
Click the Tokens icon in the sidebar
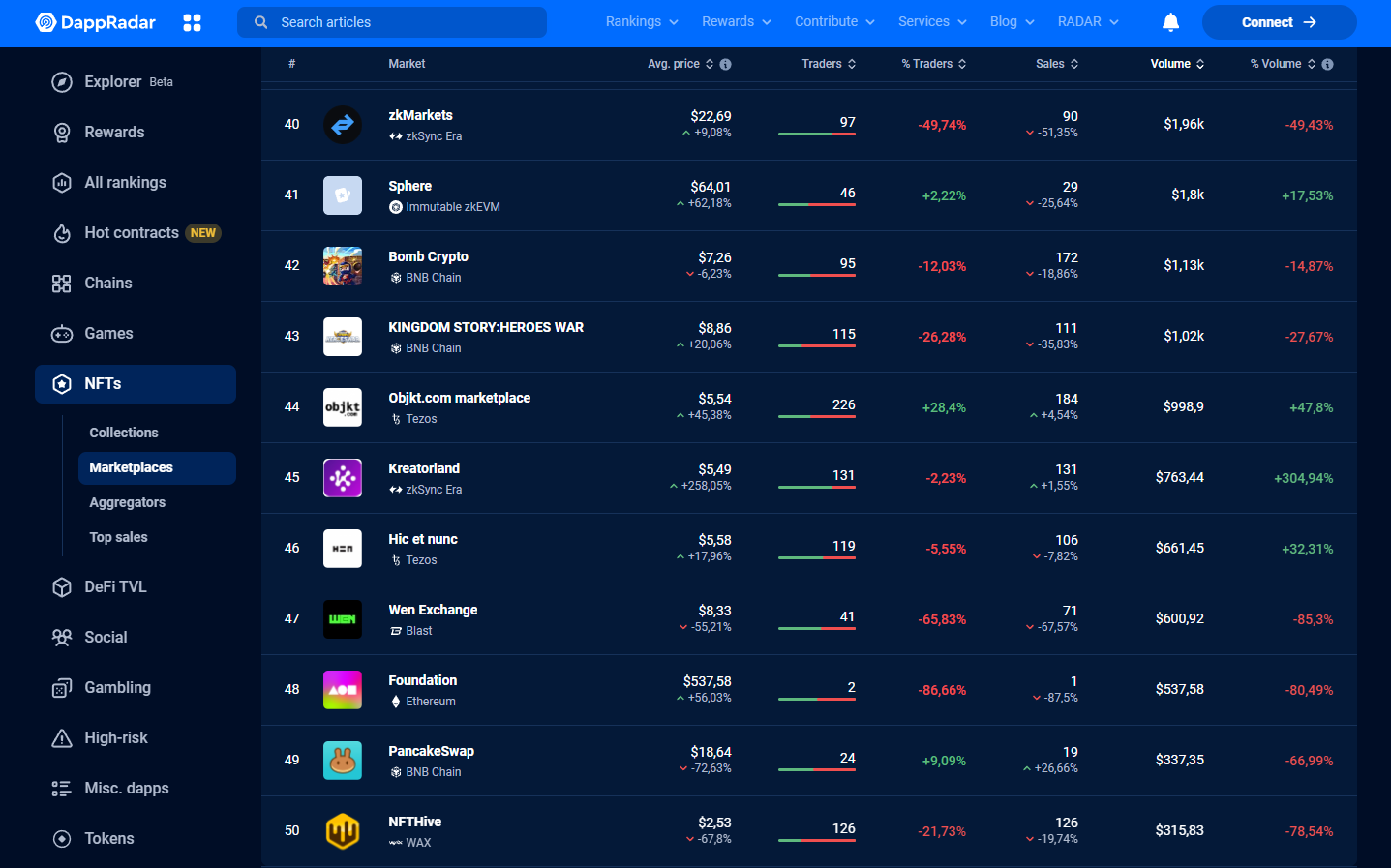[62, 839]
